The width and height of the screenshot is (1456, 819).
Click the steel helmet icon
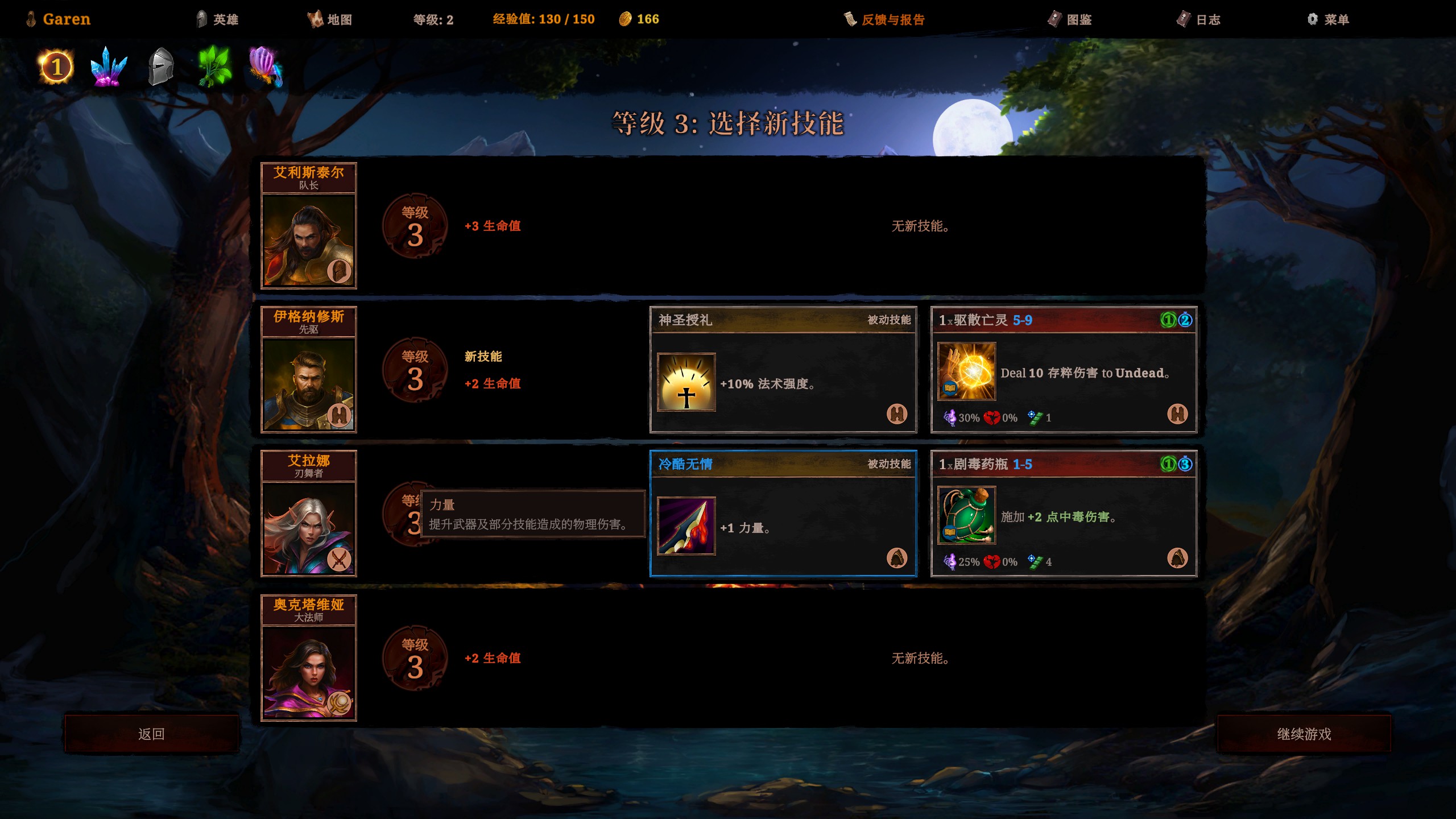click(x=161, y=67)
